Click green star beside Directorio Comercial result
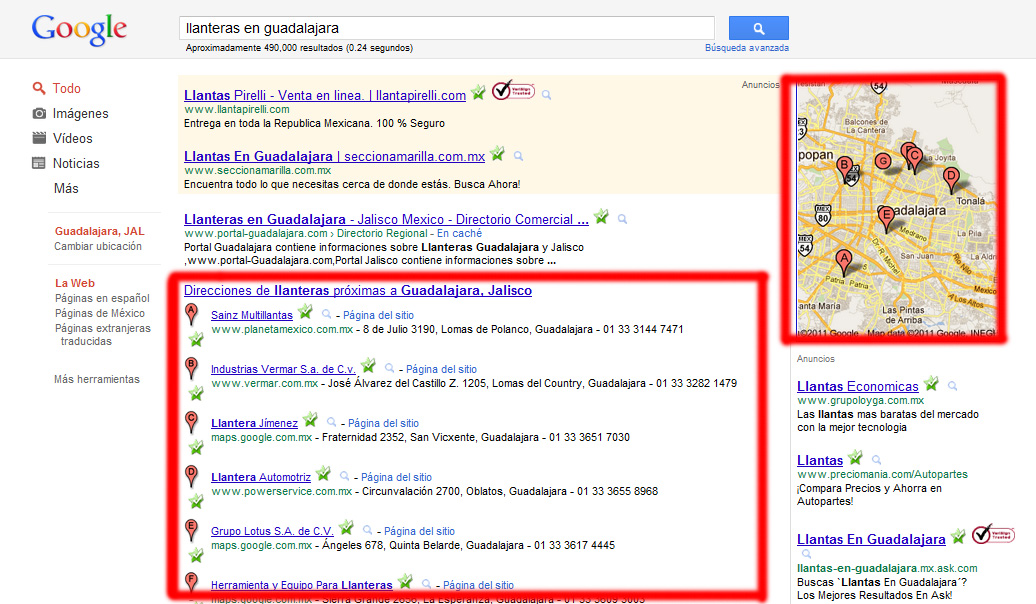This screenshot has width=1036, height=604. click(x=601, y=216)
